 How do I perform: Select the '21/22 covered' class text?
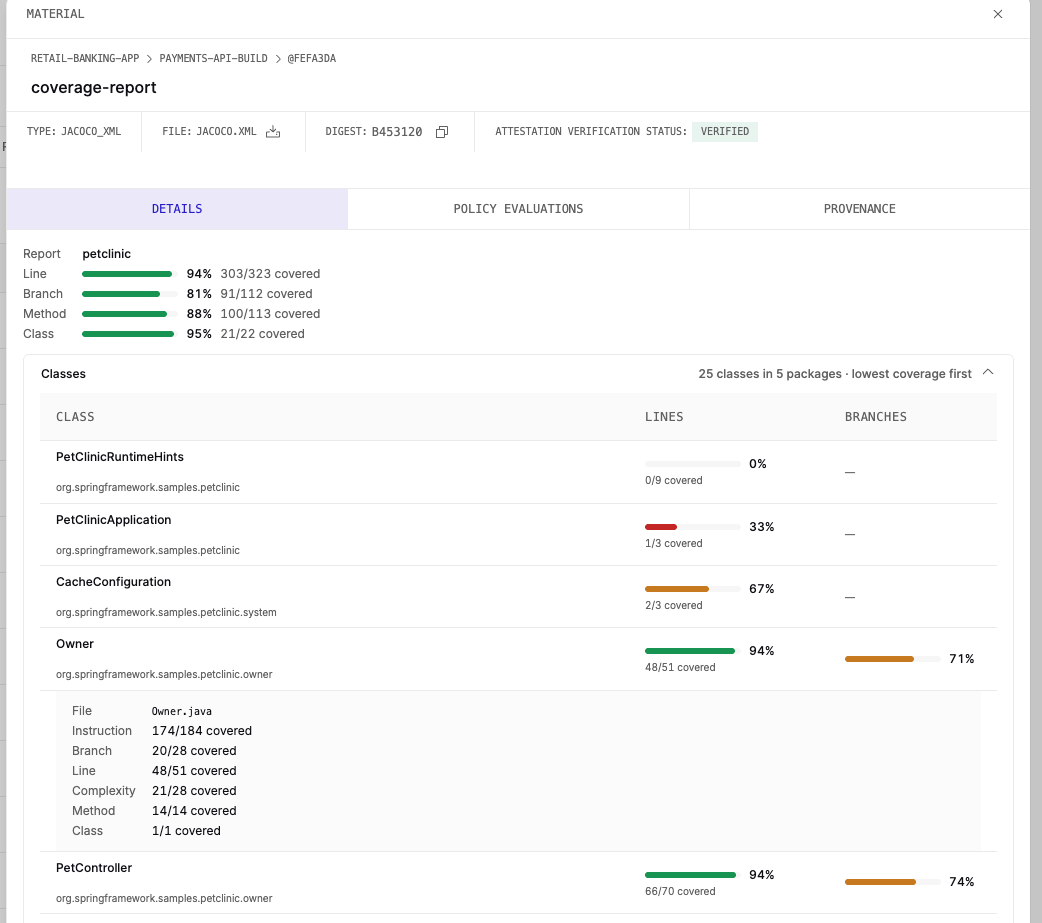point(262,334)
